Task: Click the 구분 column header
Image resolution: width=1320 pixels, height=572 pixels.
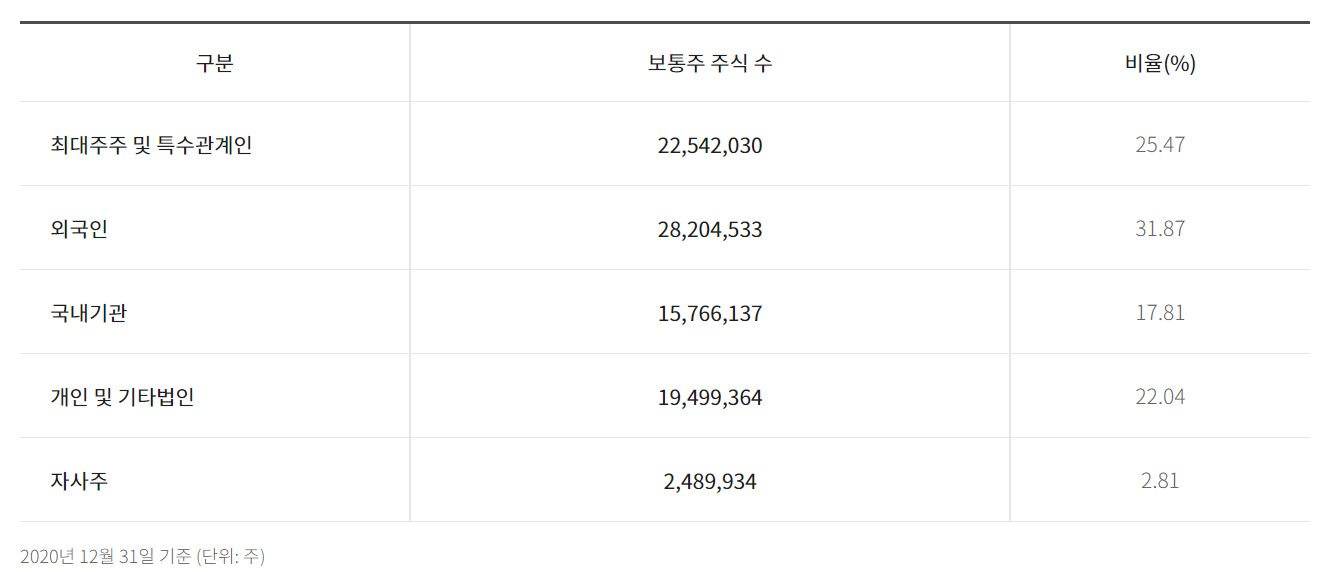Action: pyautogui.click(x=214, y=64)
